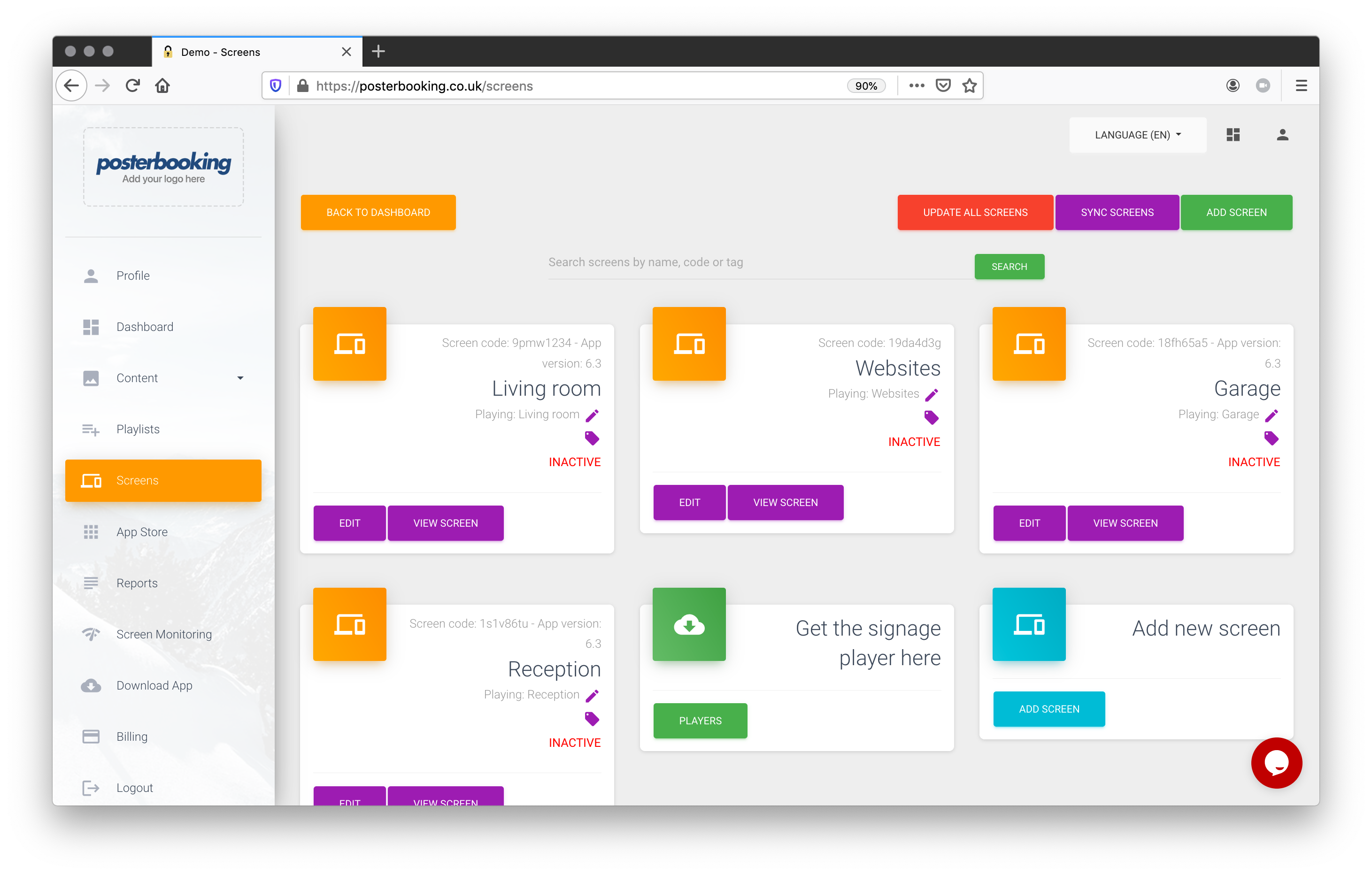The image size is (1372, 875).
Task: Click the tag icon on Garage card
Action: (x=1271, y=438)
